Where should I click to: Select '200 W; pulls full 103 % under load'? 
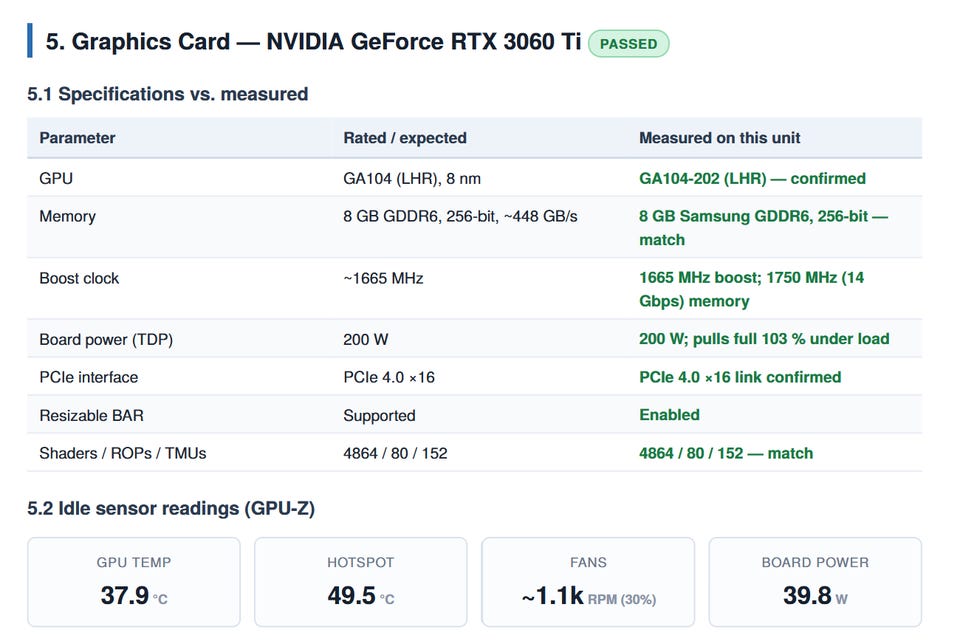(764, 339)
